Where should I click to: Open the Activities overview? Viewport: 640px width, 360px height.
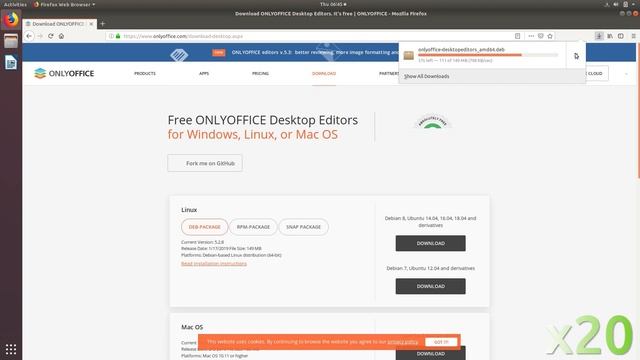pyautogui.click(x=15, y=4)
